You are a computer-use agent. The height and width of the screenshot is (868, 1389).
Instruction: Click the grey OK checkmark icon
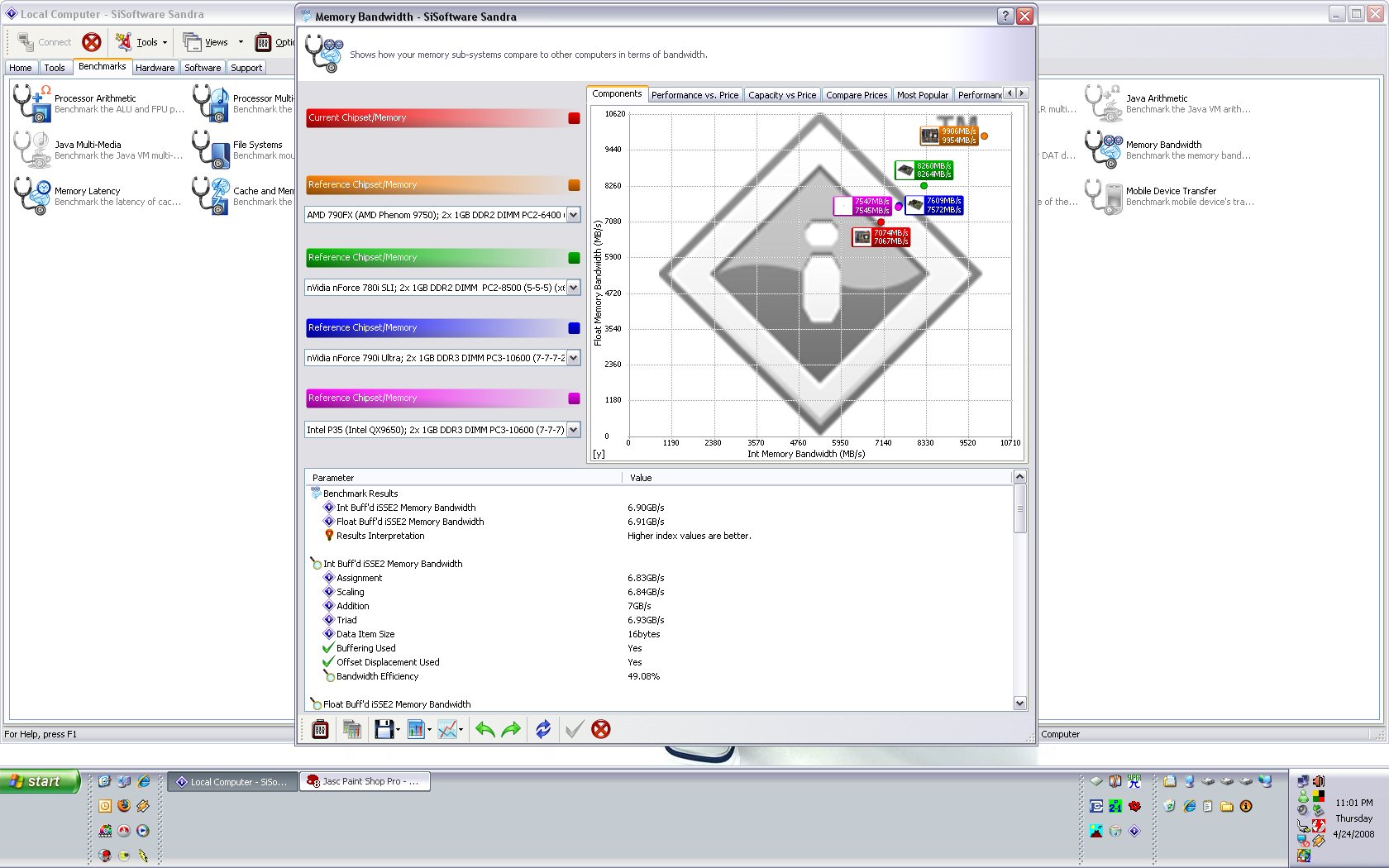tap(574, 729)
